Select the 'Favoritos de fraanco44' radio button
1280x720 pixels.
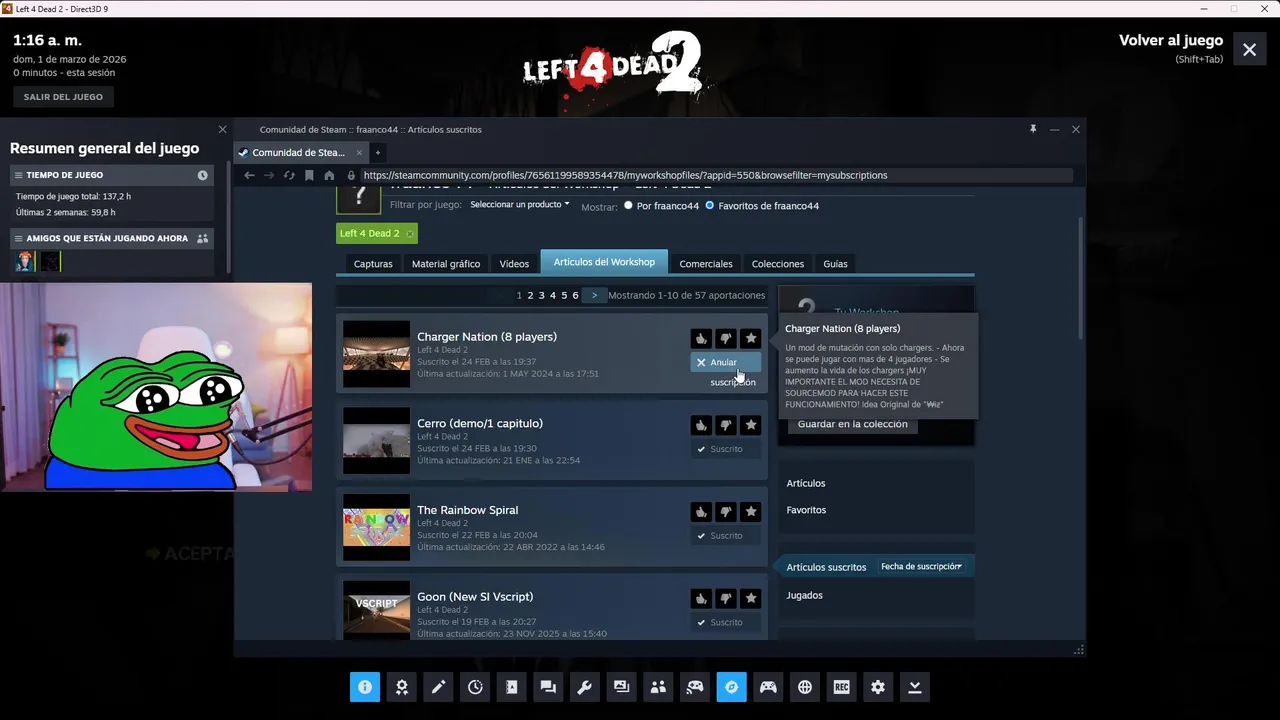710,206
